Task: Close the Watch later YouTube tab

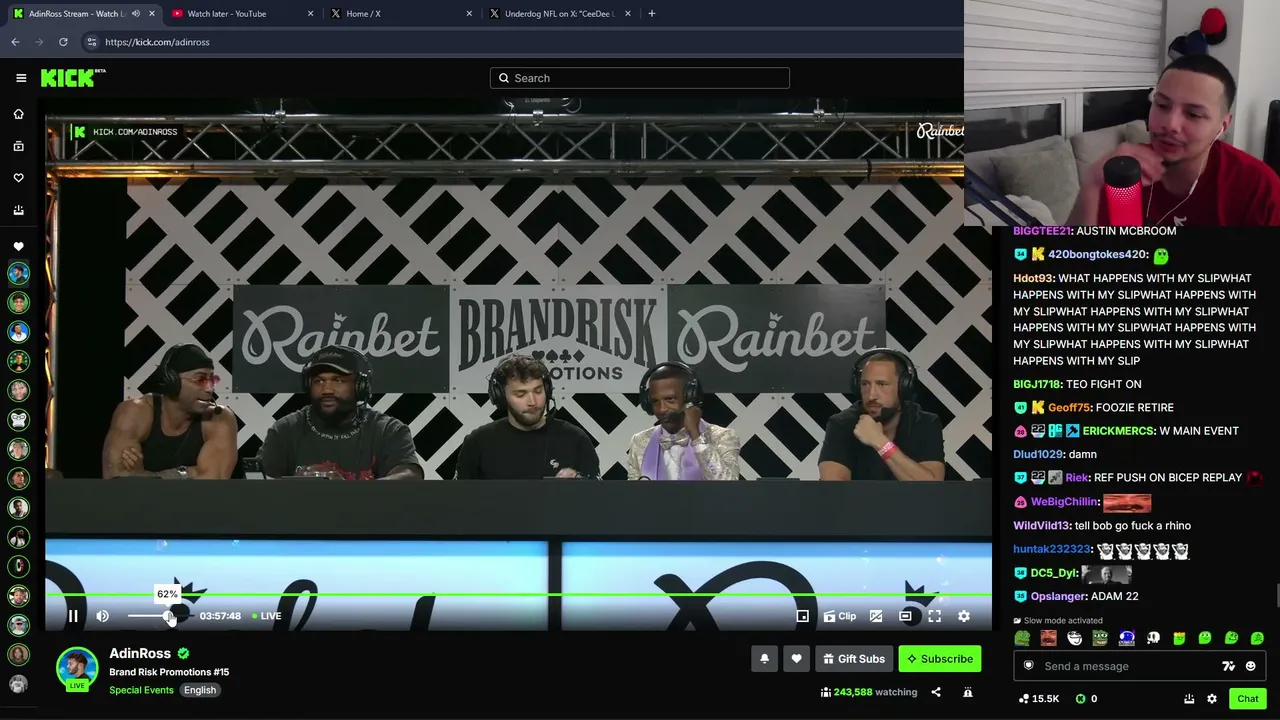Action: tap(310, 14)
